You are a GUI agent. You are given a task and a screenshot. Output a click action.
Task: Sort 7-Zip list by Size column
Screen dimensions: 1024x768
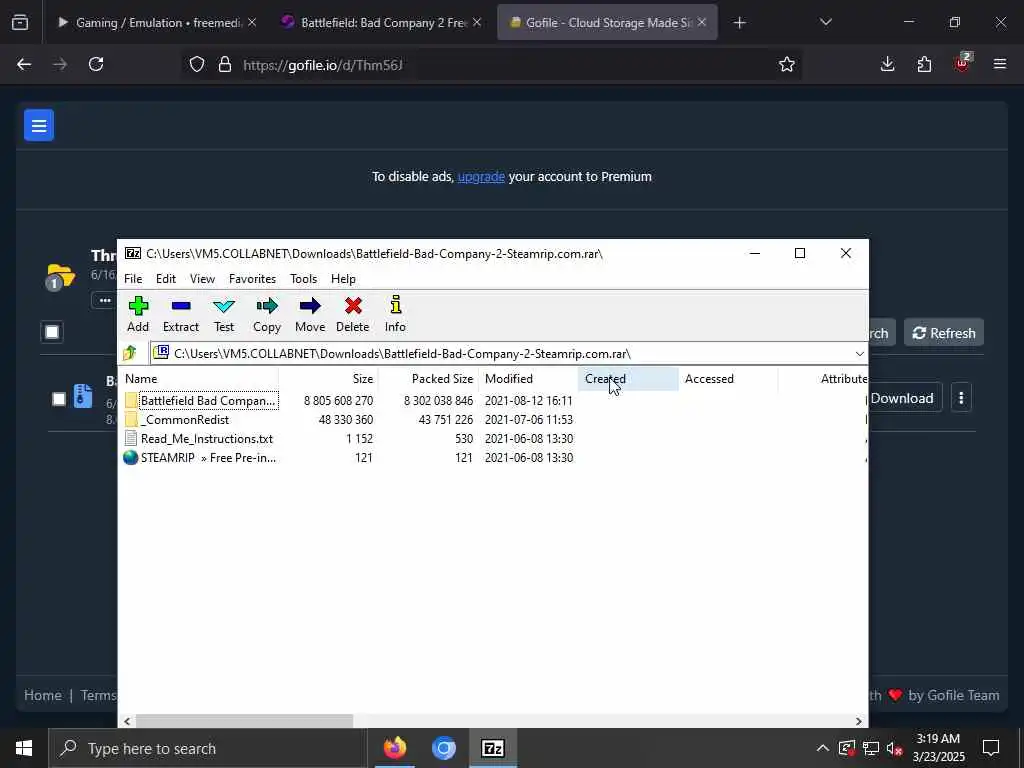click(328, 379)
